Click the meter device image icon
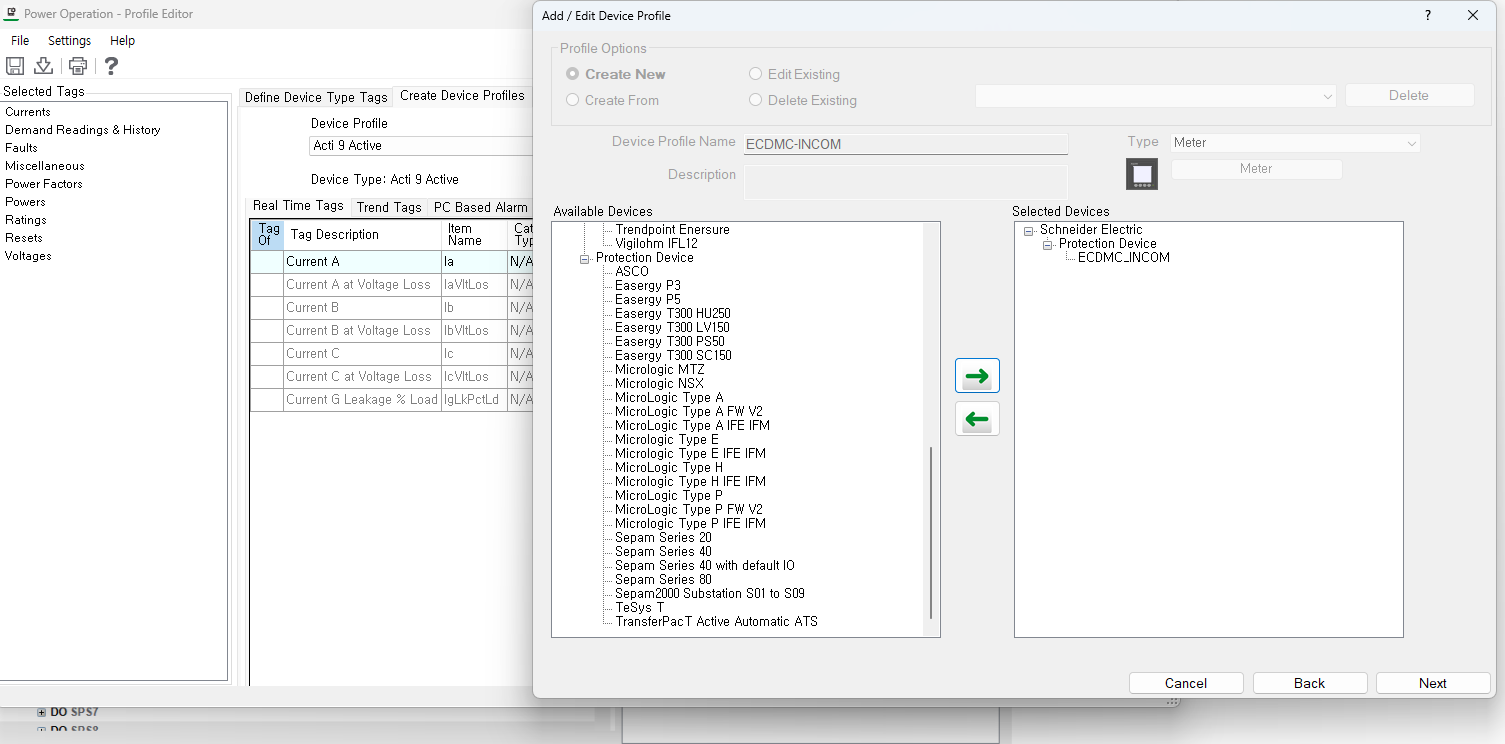The height and width of the screenshot is (744, 1505). point(1142,174)
